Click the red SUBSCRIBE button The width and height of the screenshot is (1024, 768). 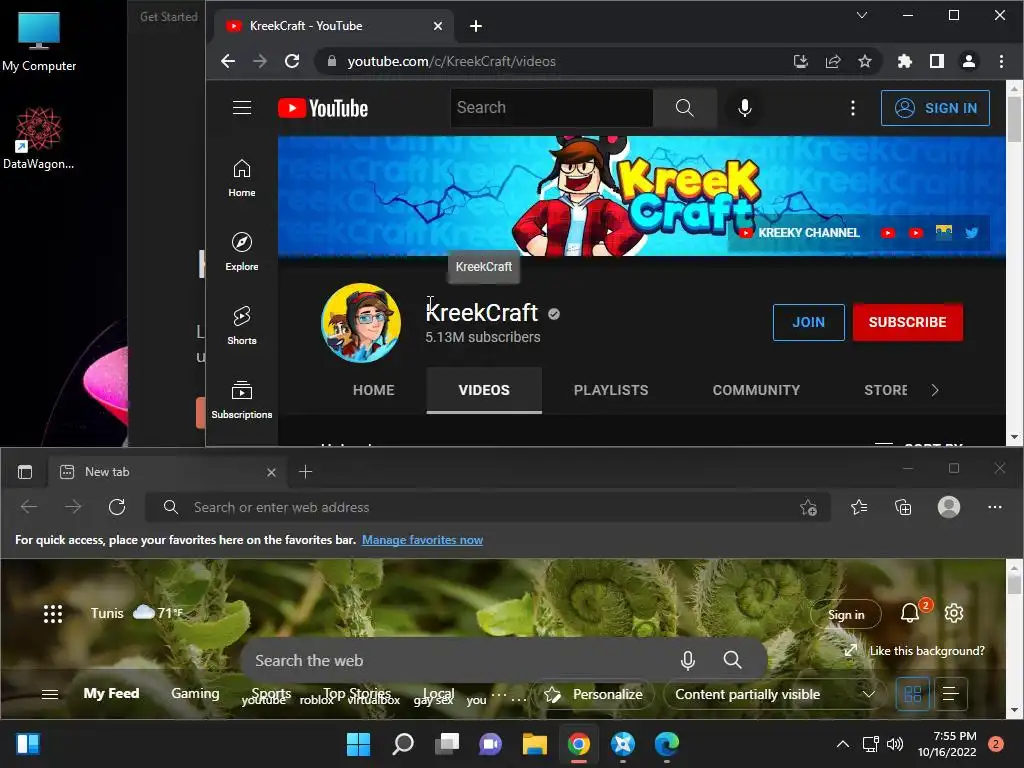tap(908, 322)
